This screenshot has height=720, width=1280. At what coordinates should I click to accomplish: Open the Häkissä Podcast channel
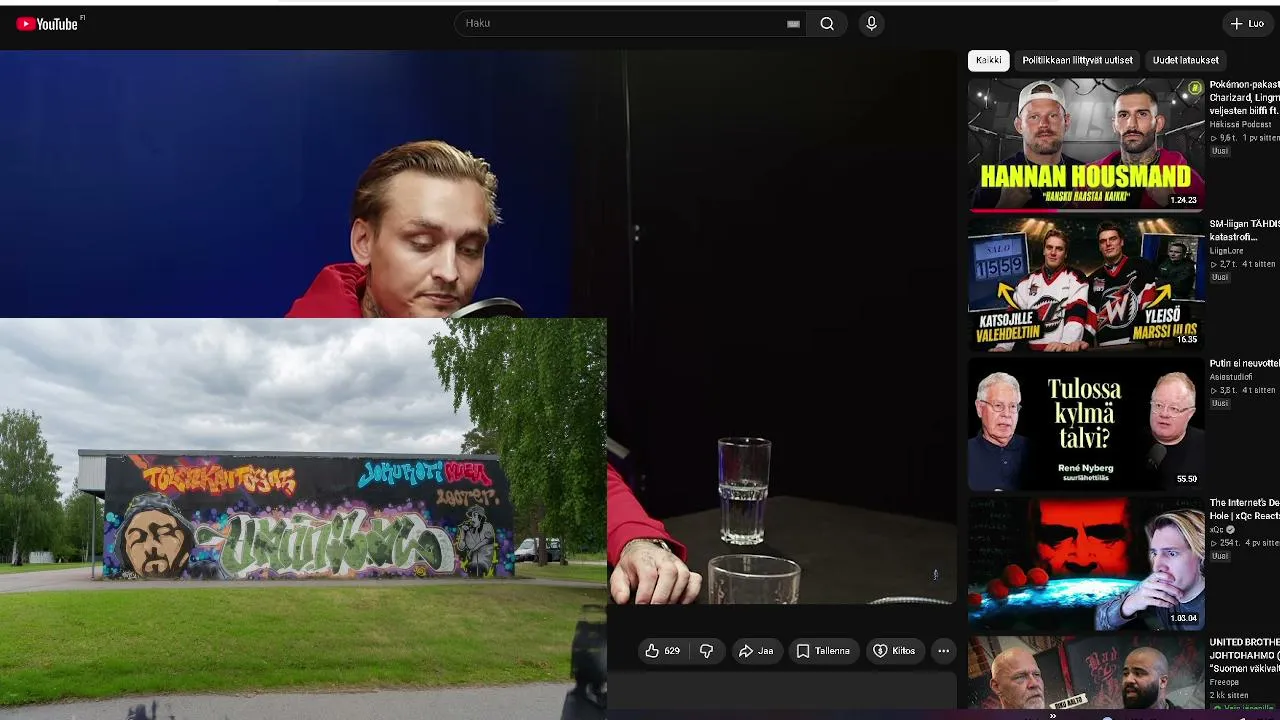[1240, 125]
